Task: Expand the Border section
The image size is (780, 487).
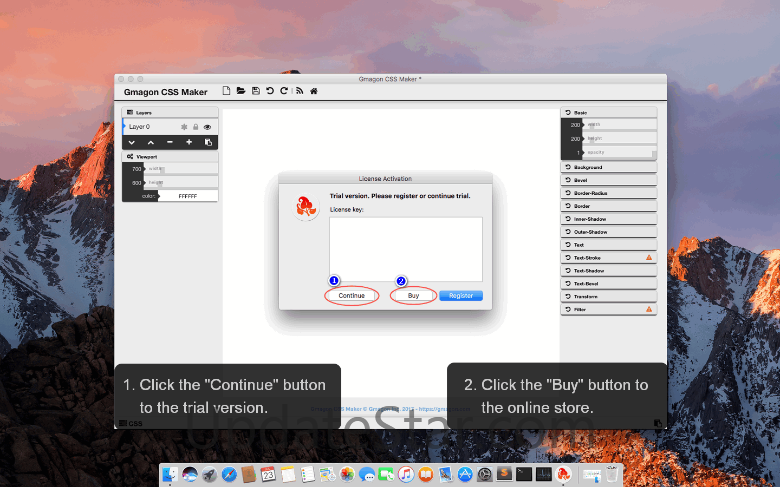Action: (608, 206)
